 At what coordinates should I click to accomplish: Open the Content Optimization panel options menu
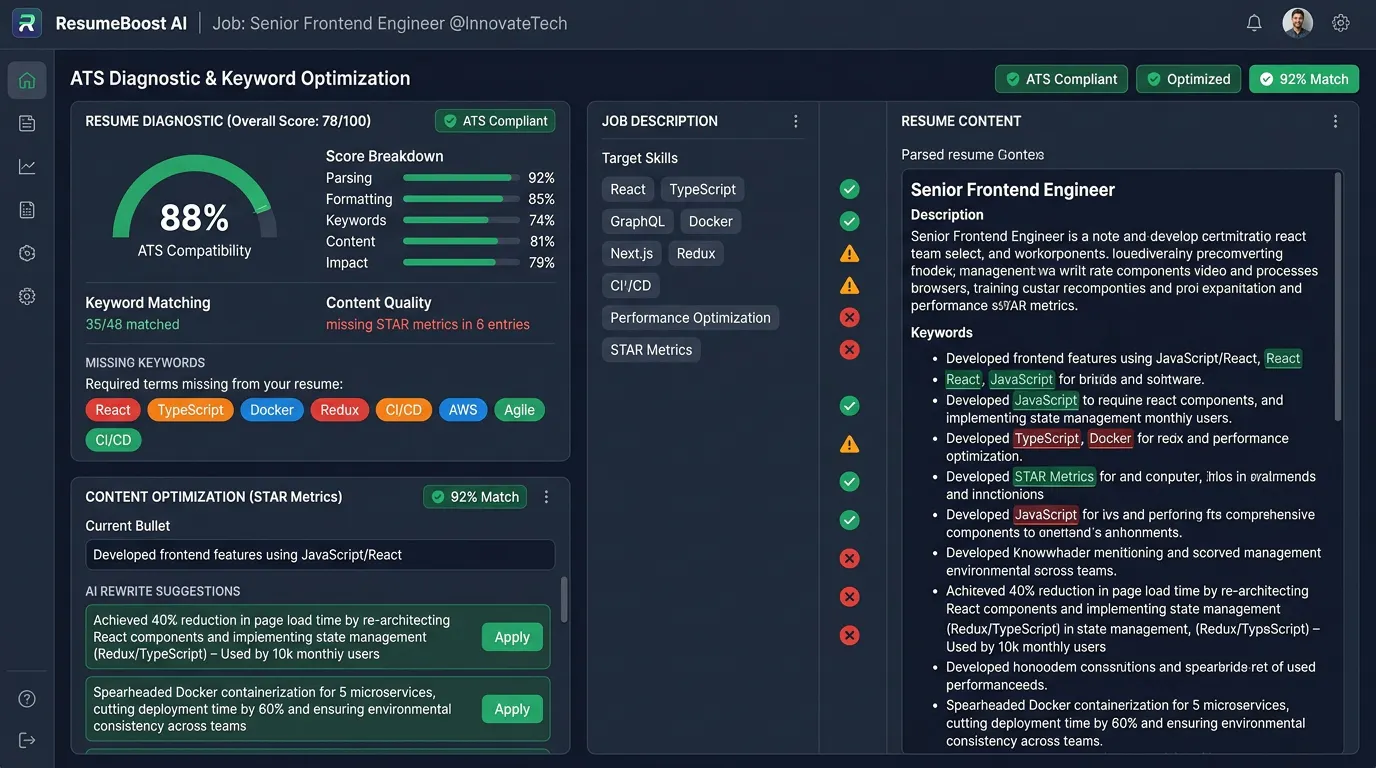point(546,497)
